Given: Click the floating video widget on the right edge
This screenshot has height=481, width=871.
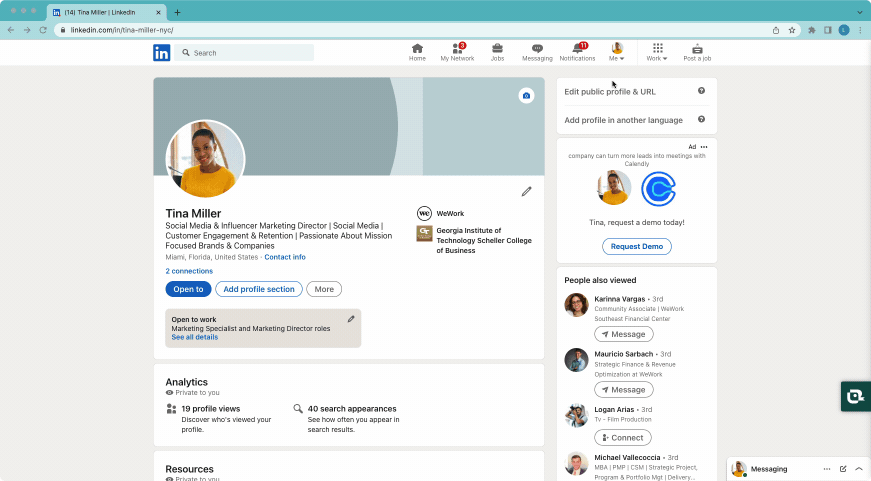Looking at the screenshot, I should click(x=855, y=396).
